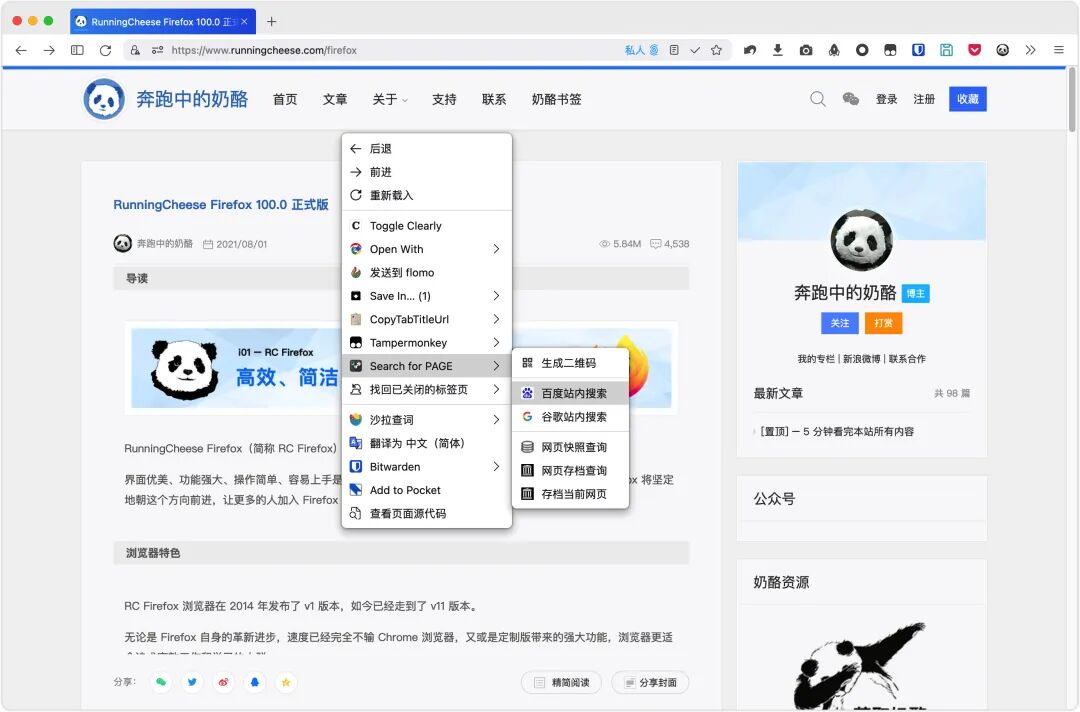1080x712 pixels.
Task: Choose 发送到 flomo menu item
Action: [x=426, y=273]
